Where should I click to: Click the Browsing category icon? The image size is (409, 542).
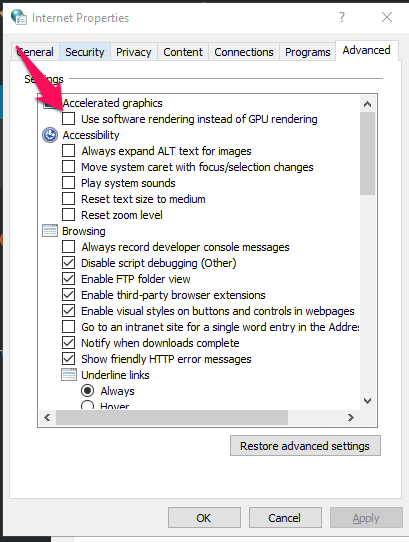click(x=50, y=231)
